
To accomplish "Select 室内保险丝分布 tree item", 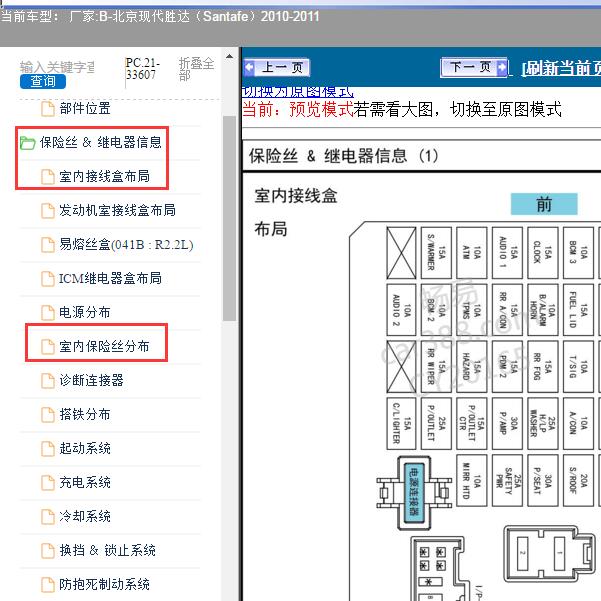I will [x=104, y=346].
